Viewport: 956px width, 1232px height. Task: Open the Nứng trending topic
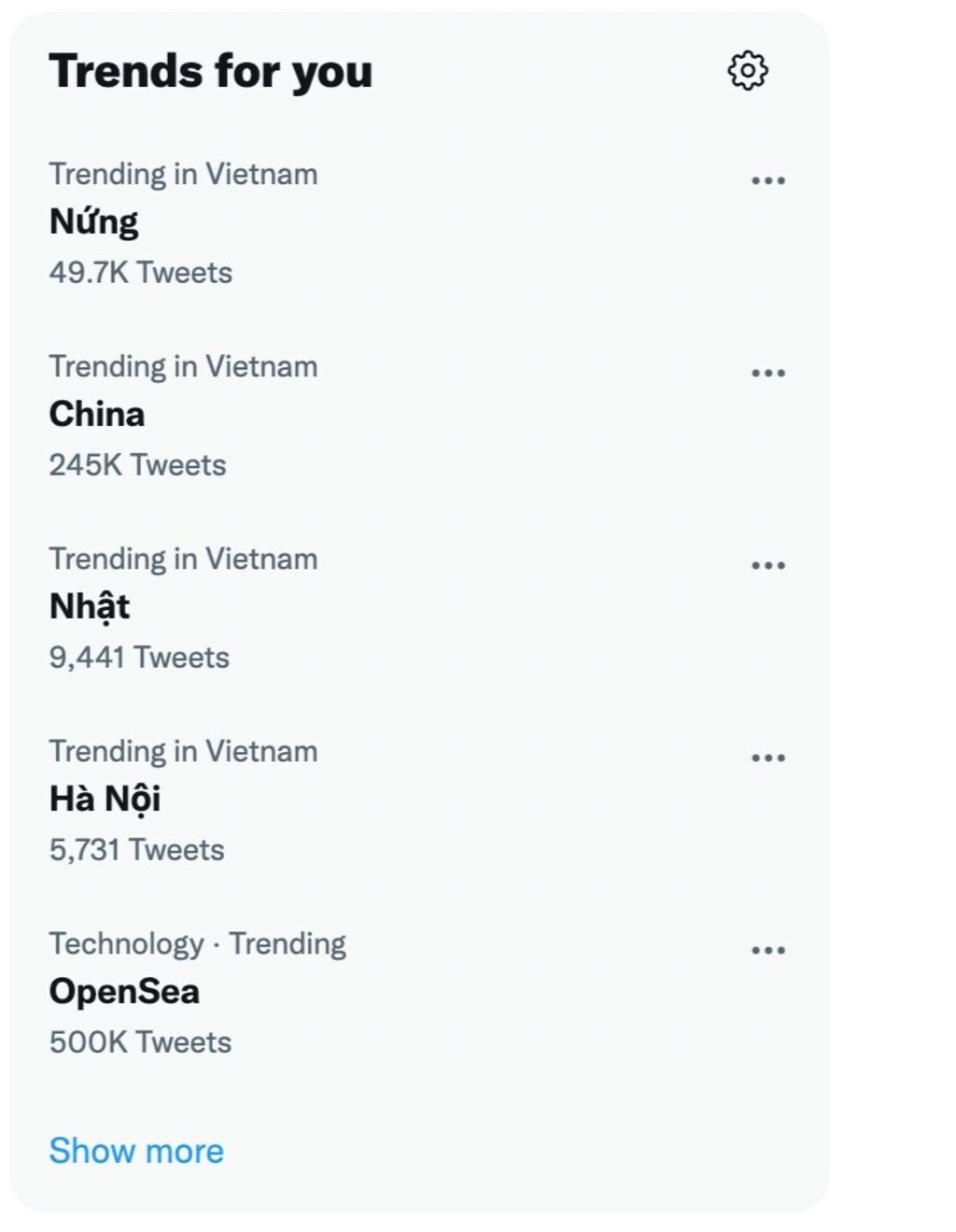click(93, 222)
